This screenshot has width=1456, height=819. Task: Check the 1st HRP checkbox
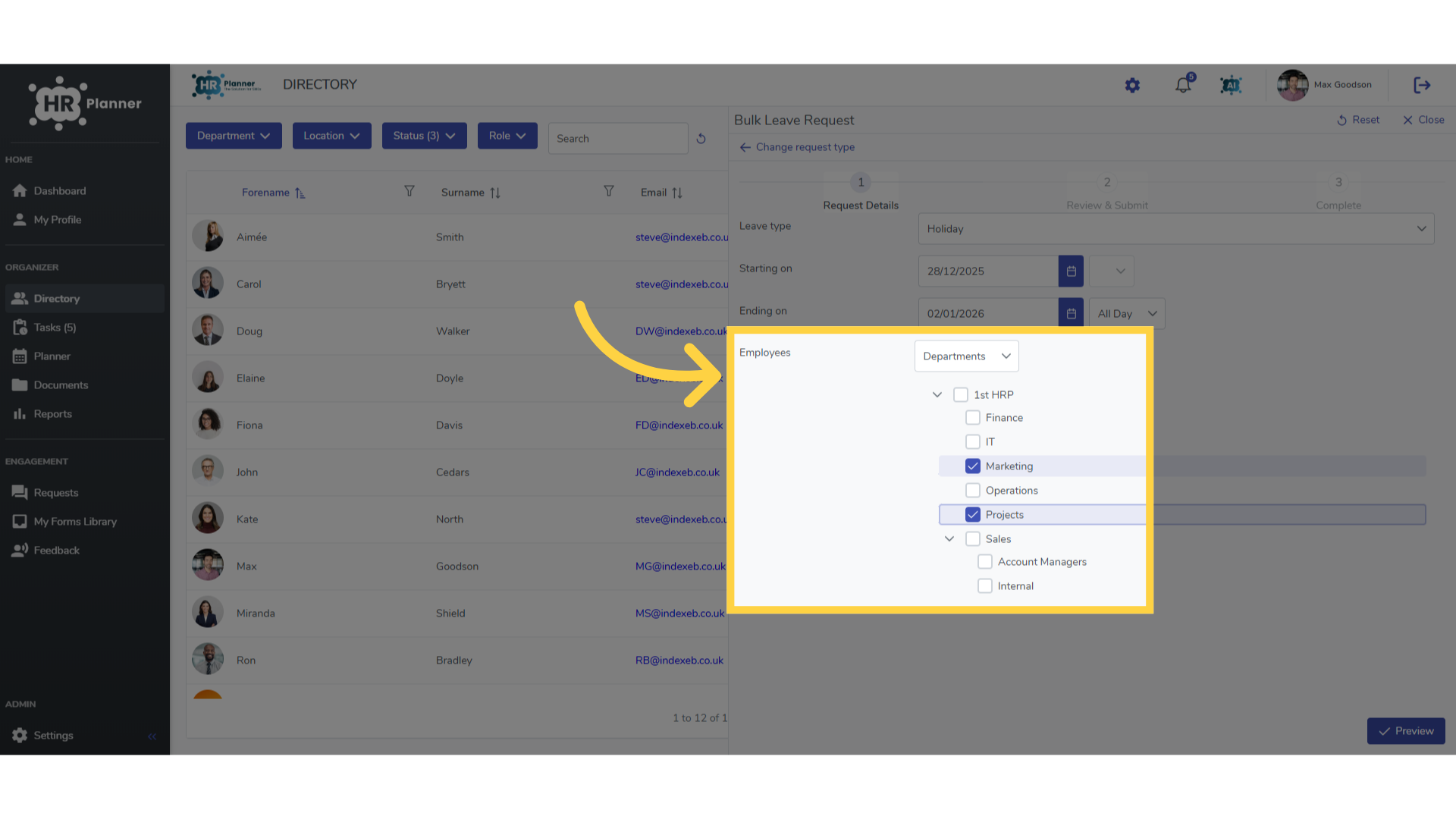point(961,394)
